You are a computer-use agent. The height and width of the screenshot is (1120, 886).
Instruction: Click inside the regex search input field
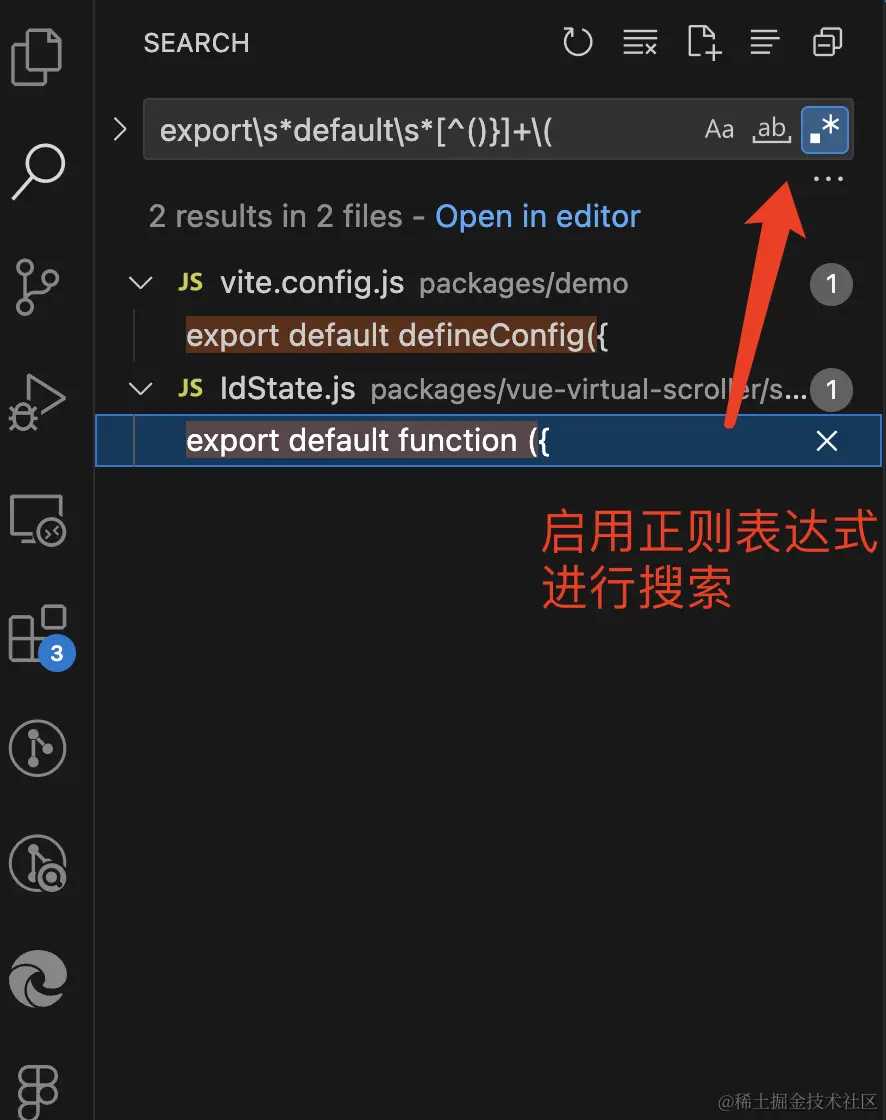pyautogui.click(x=422, y=130)
